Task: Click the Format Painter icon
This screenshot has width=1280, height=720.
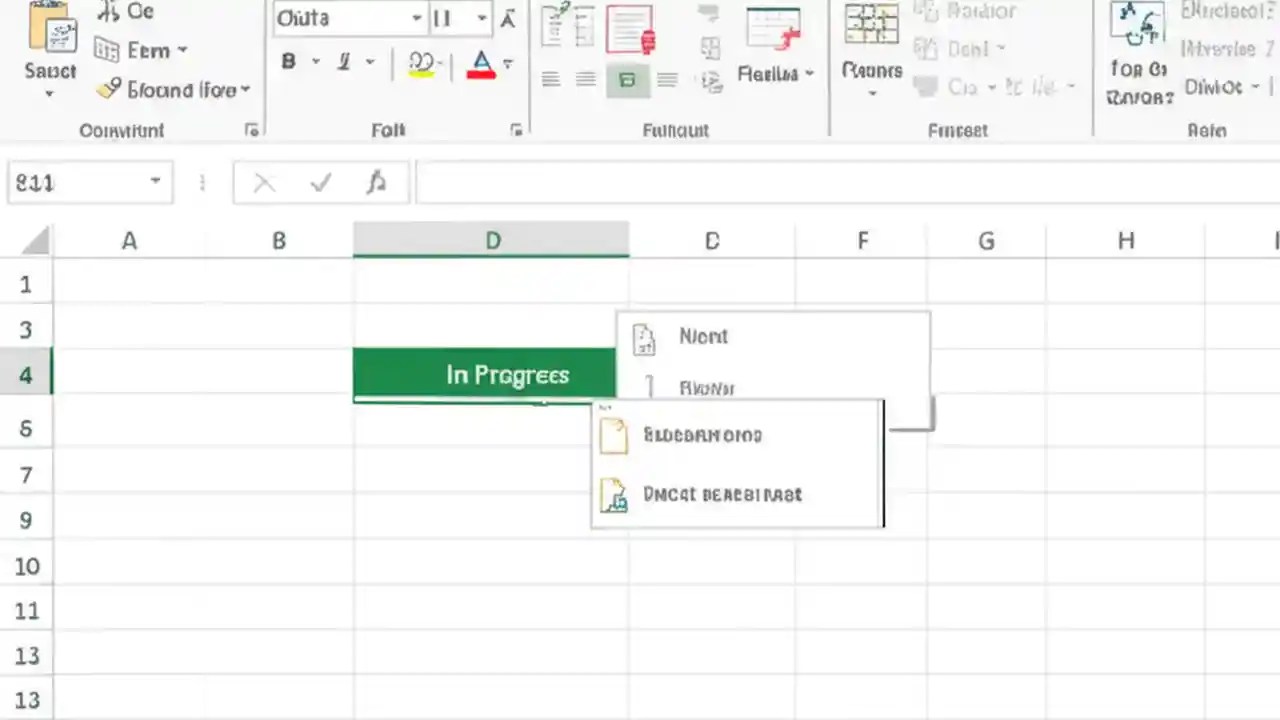Action: pyautogui.click(x=110, y=90)
